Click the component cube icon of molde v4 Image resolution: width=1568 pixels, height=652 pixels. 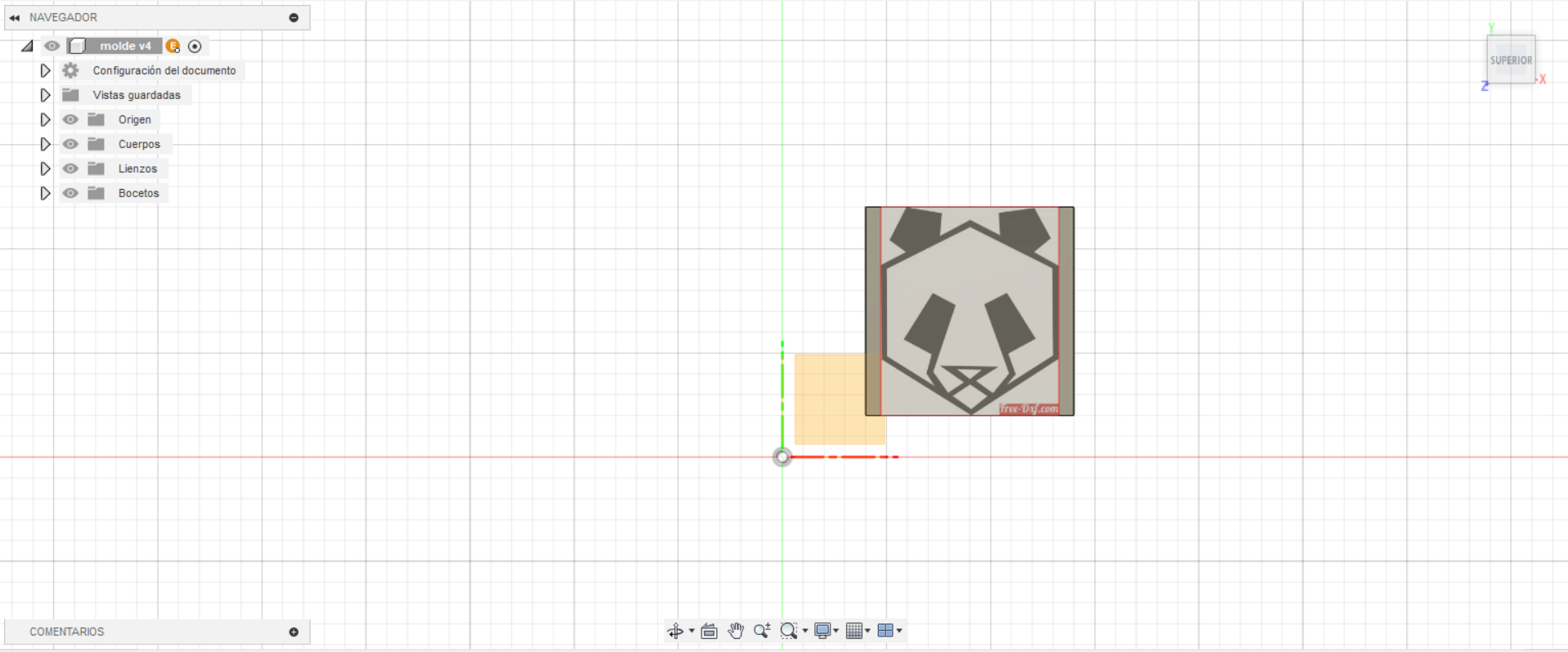(x=77, y=46)
